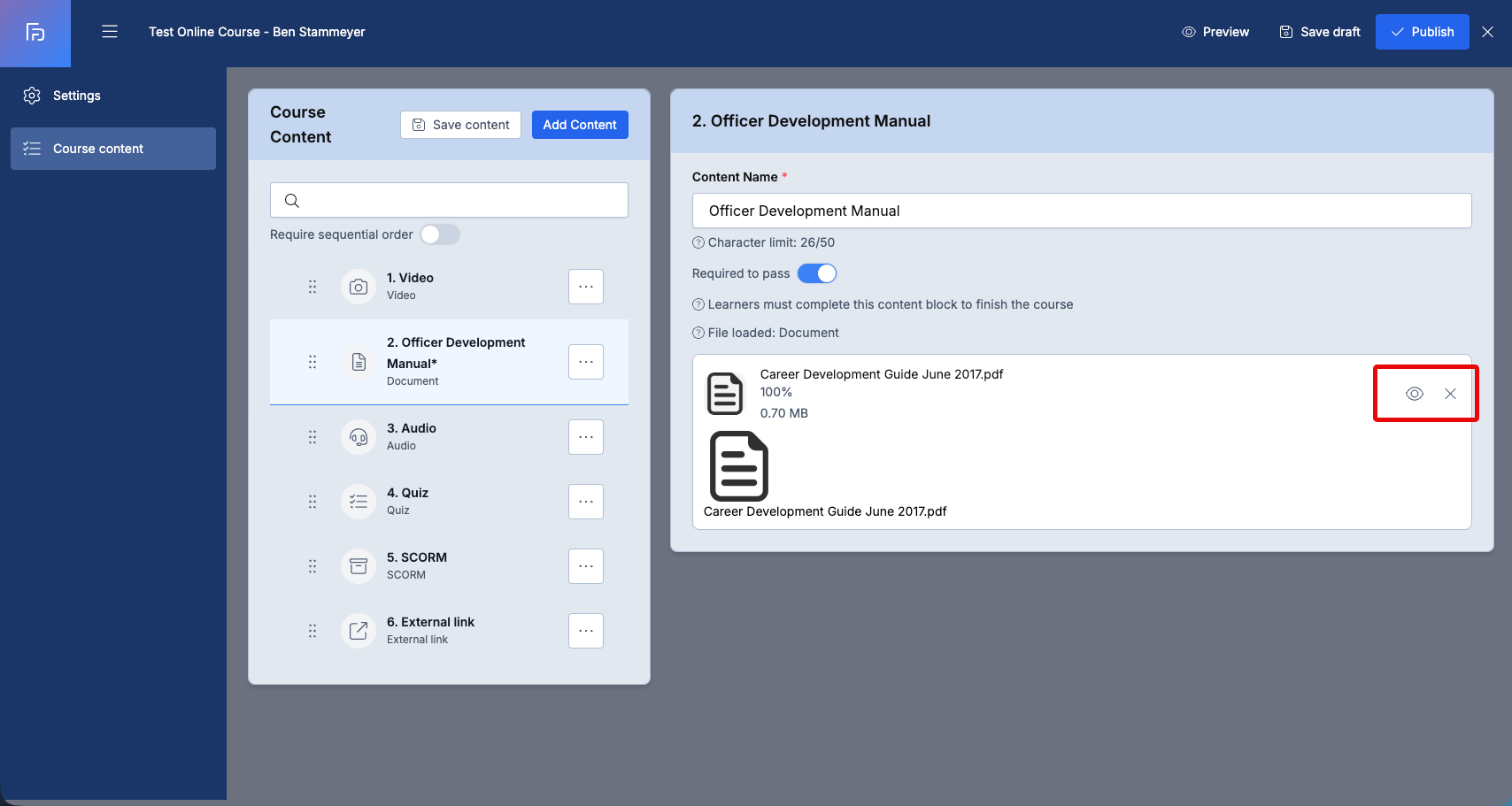Click Save draft in the header

click(1320, 32)
